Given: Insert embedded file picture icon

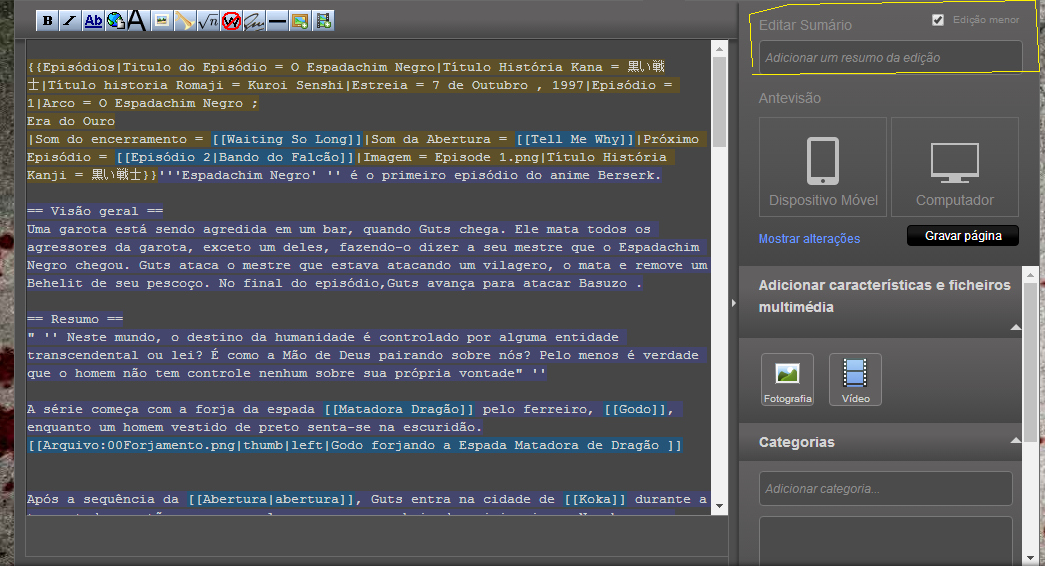Looking at the screenshot, I should pyautogui.click(x=161, y=21).
